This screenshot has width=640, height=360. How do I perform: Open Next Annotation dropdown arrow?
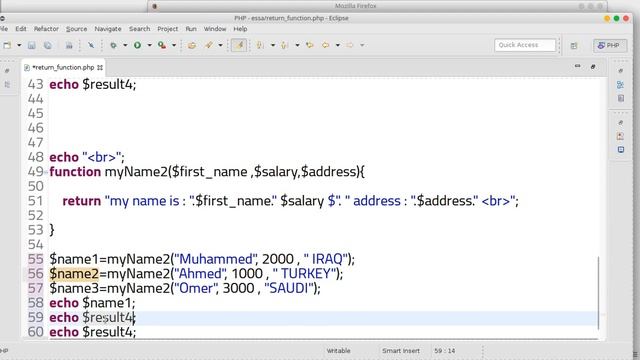pos(273,45)
